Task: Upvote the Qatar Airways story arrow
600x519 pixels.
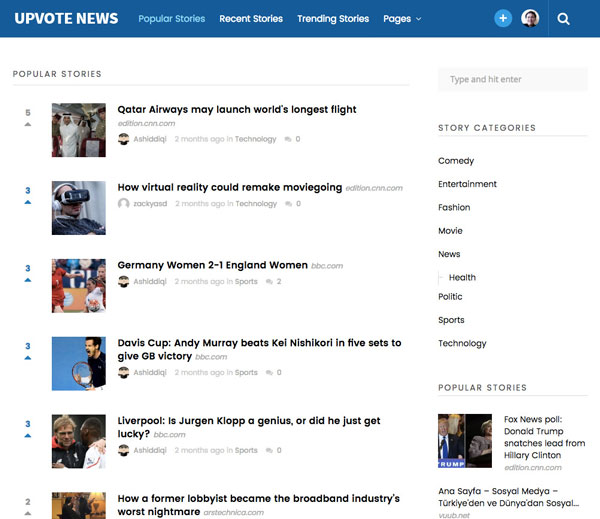Action: (x=28, y=124)
